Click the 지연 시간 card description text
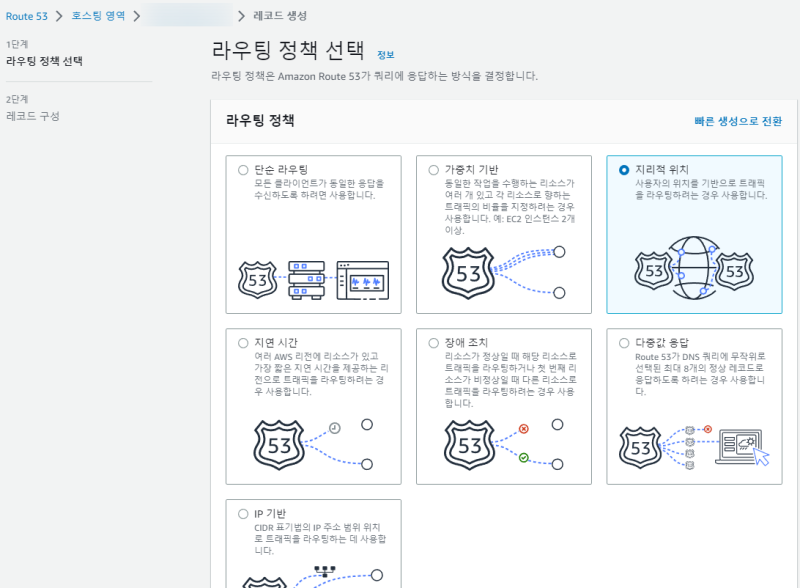 tap(321, 374)
